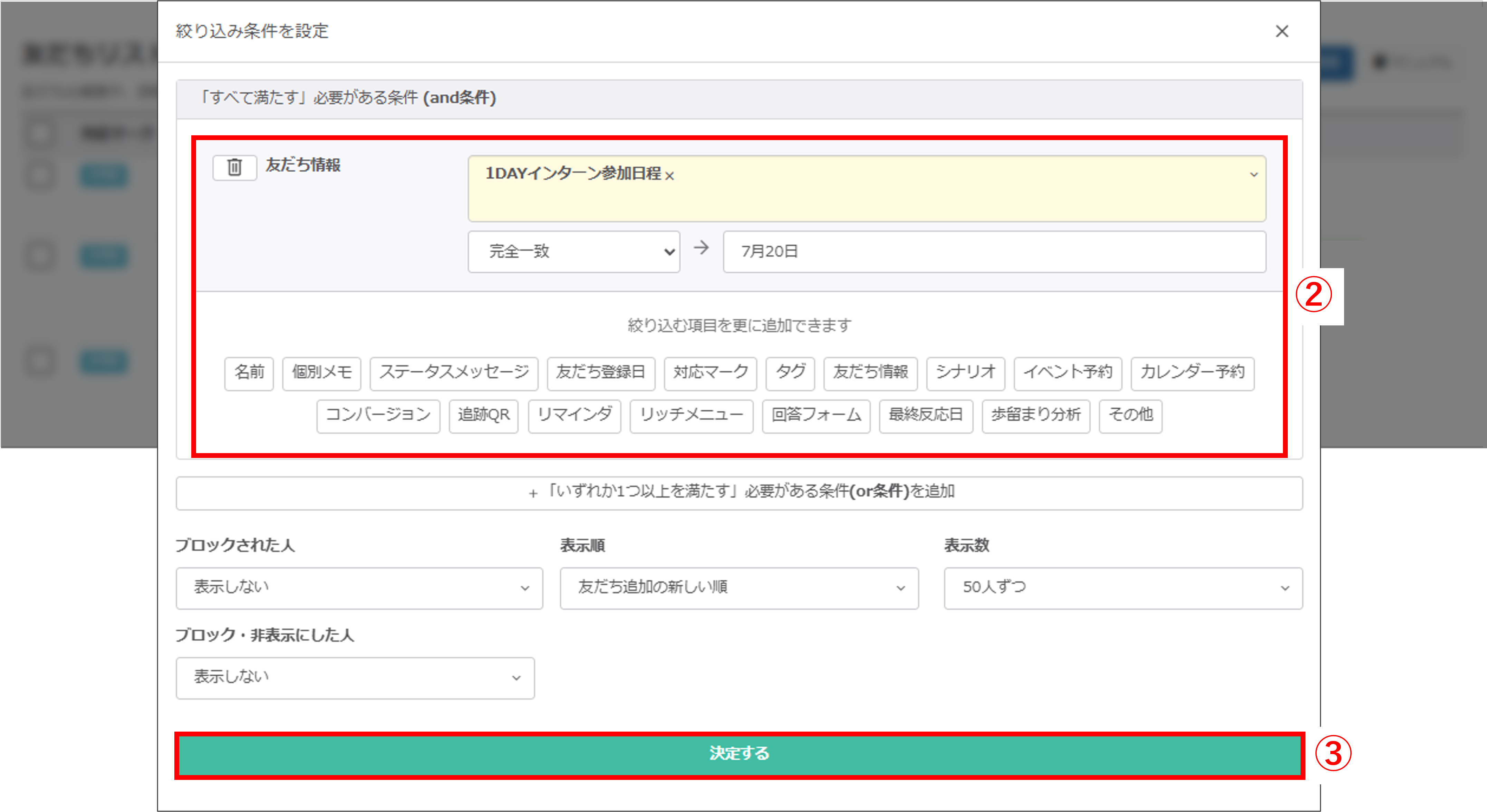Open the ブロックされた人 dropdown
This screenshot has height=812, width=1487.
359,587
